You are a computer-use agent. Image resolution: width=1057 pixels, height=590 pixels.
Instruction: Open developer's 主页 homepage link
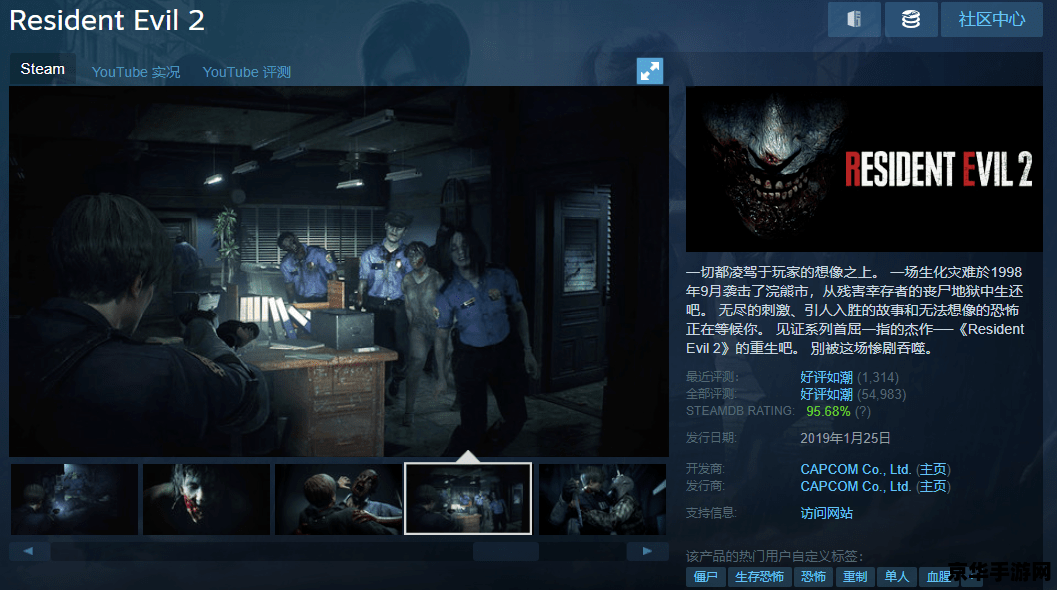(x=934, y=469)
